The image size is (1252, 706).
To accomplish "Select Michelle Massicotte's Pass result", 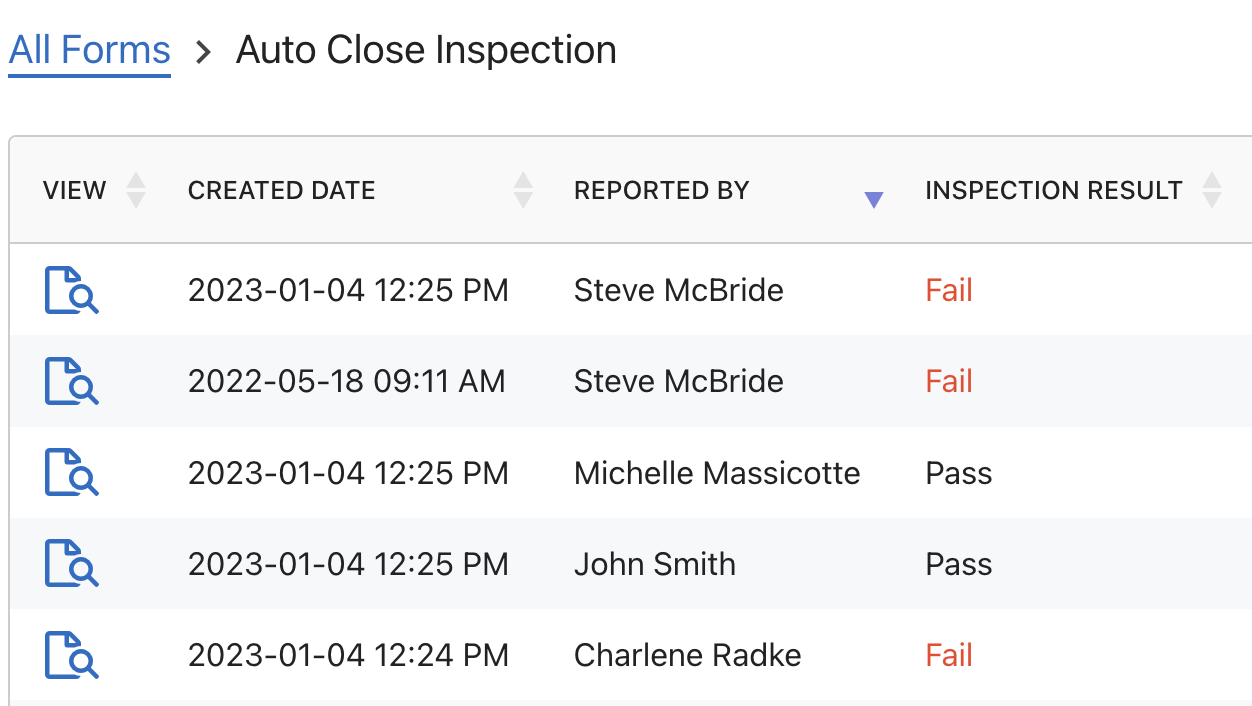I will [x=959, y=472].
